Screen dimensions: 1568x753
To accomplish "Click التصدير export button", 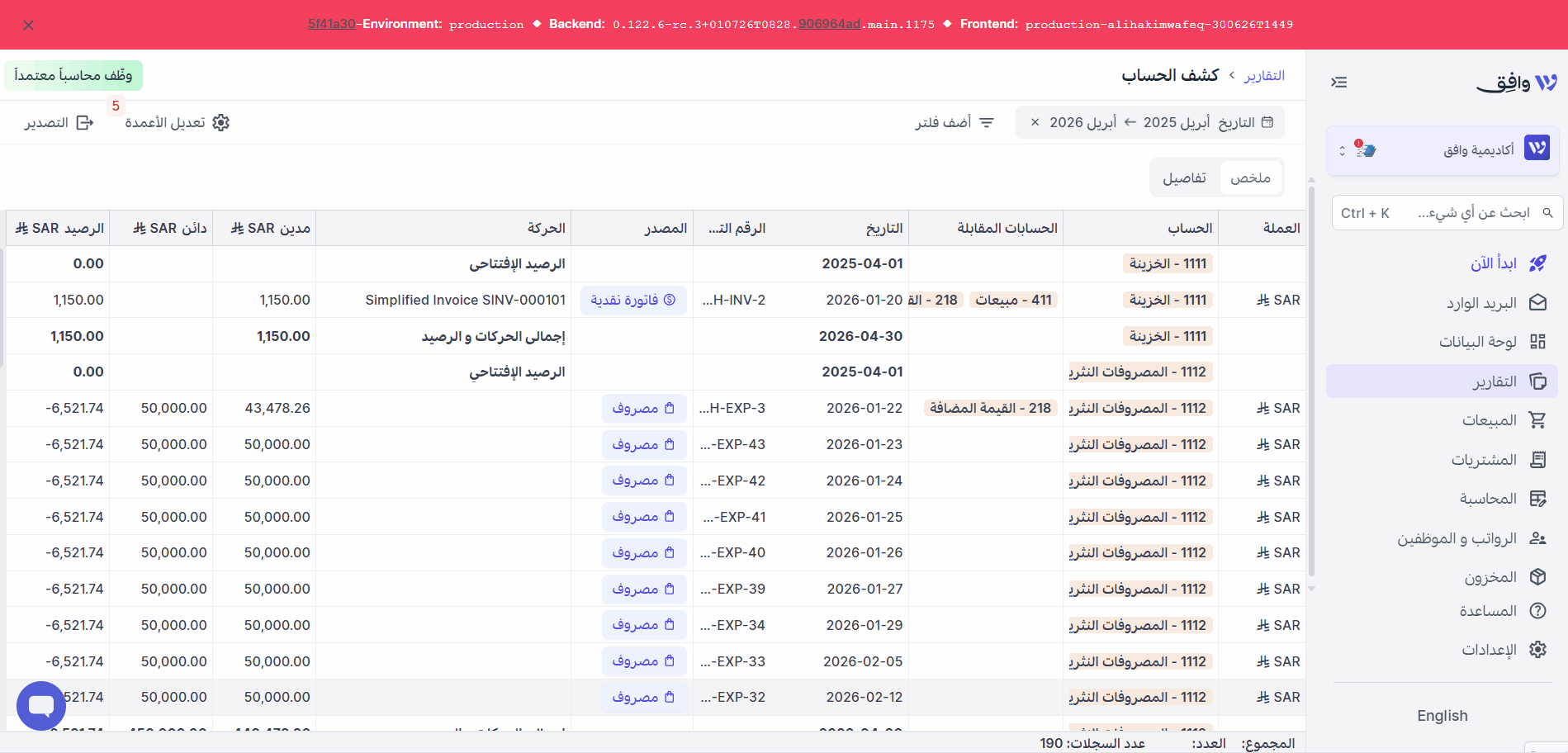I will coord(59,122).
